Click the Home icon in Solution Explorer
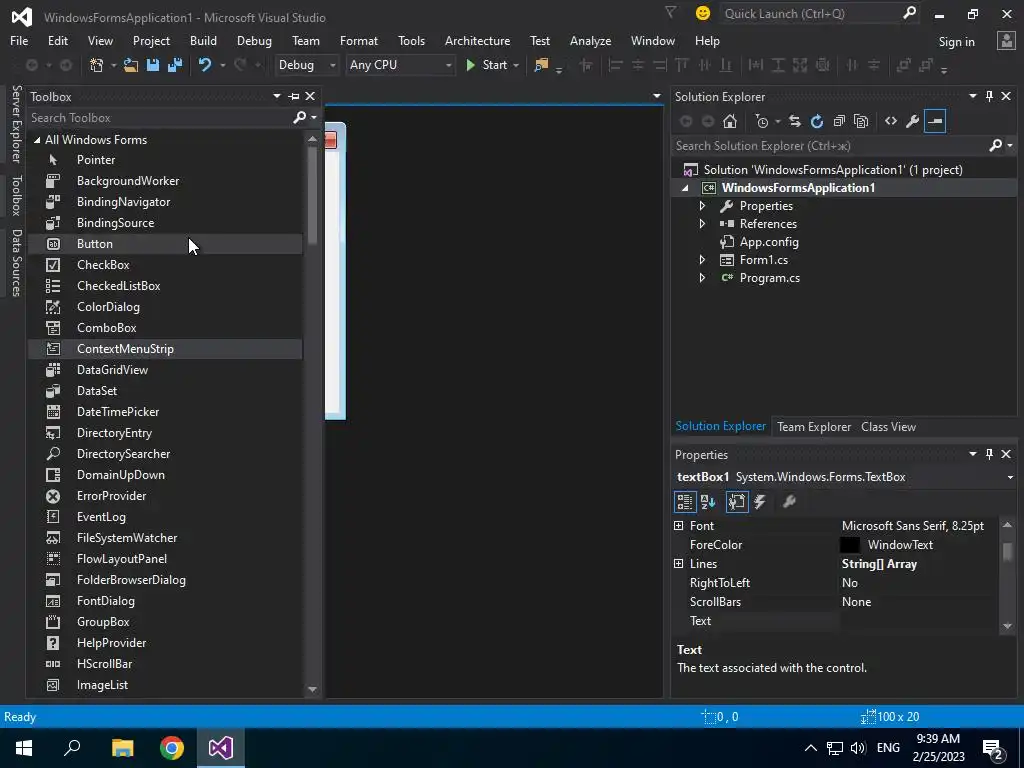This screenshot has height=768, width=1024. tap(730, 121)
